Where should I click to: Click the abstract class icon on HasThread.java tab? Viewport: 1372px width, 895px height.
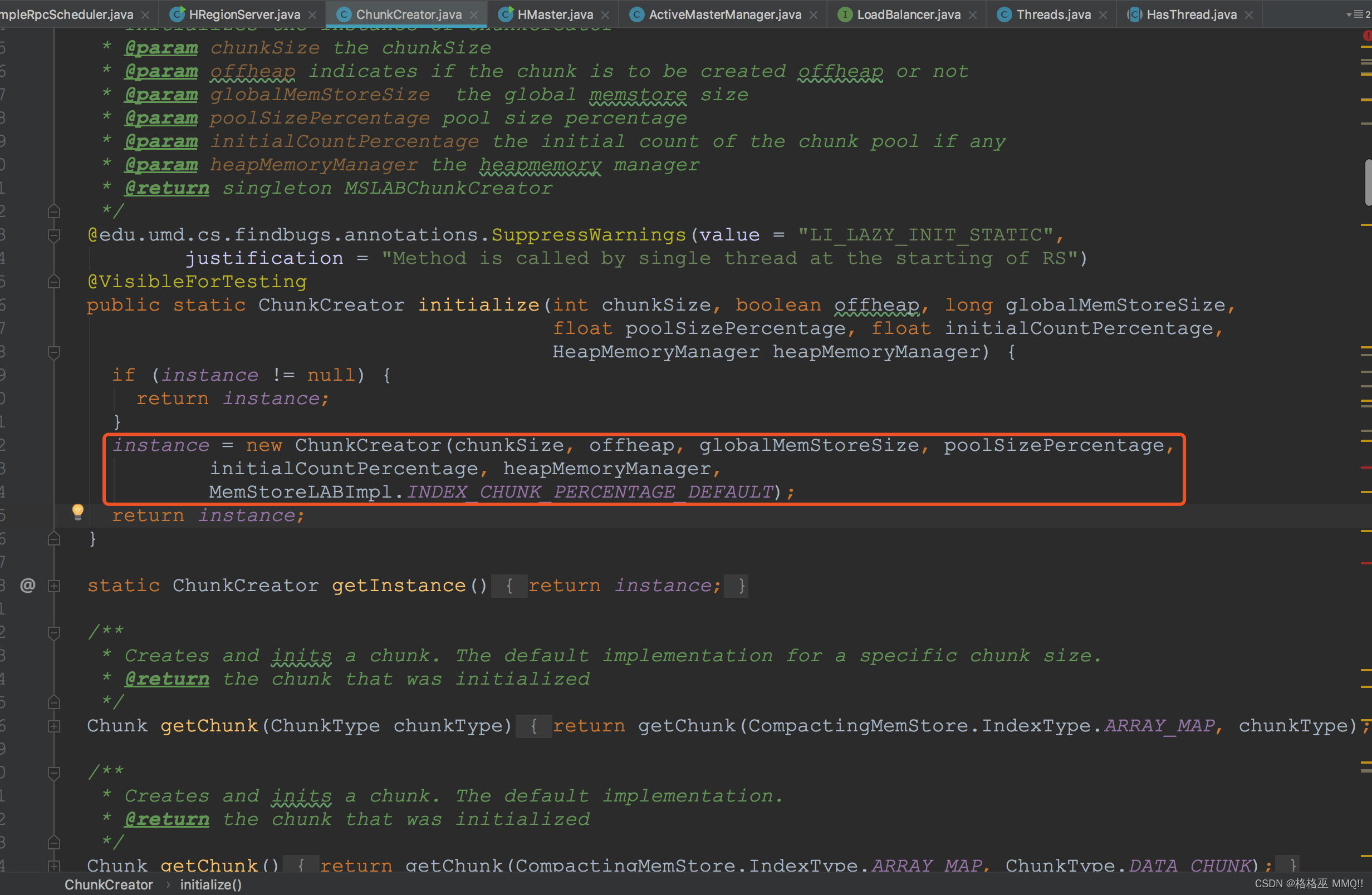tap(1134, 14)
